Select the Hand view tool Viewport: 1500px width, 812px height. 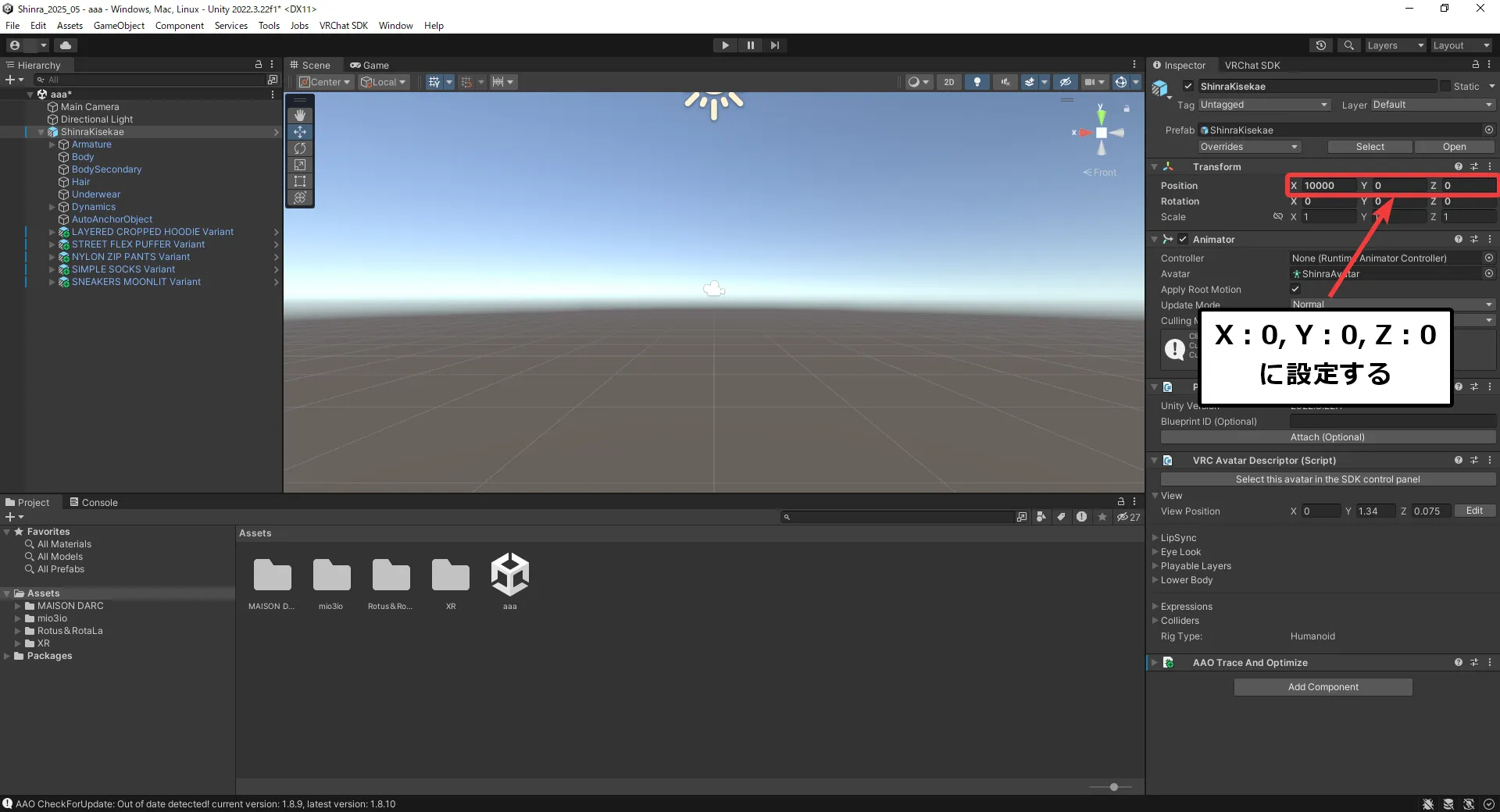[300, 116]
